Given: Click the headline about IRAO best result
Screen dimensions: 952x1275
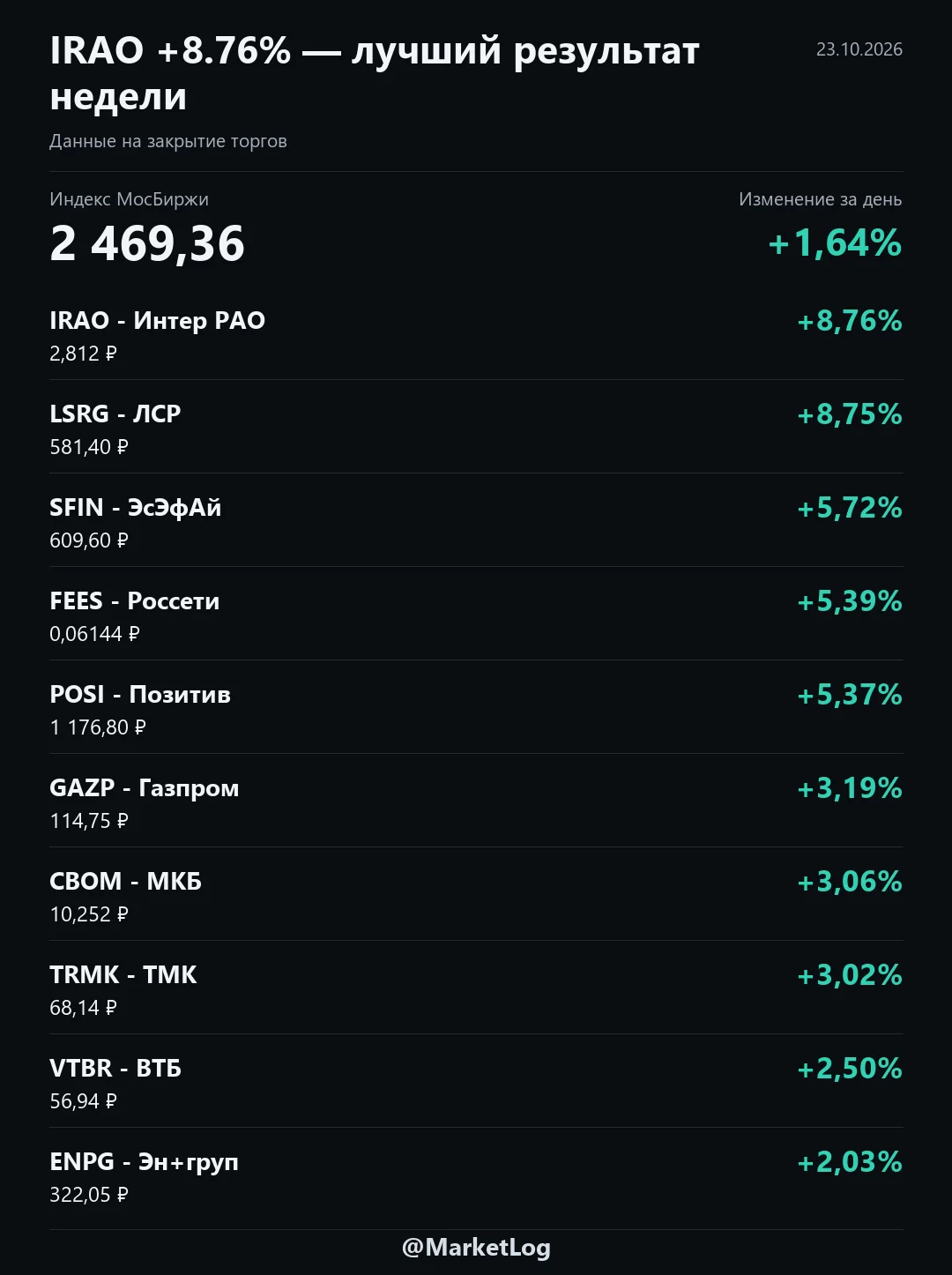Looking at the screenshot, I should click(375, 73).
